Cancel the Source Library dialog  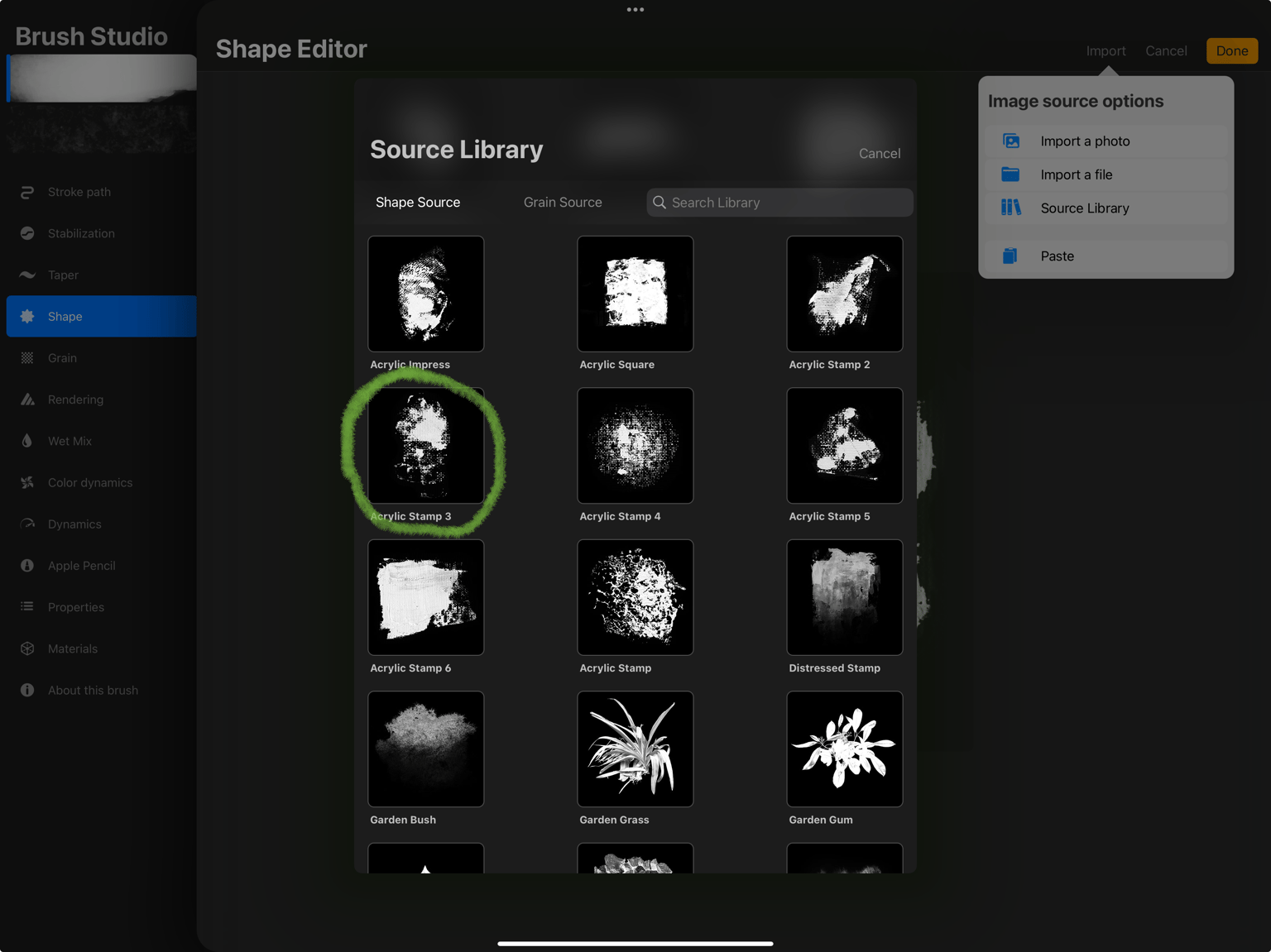pyautogui.click(x=880, y=153)
